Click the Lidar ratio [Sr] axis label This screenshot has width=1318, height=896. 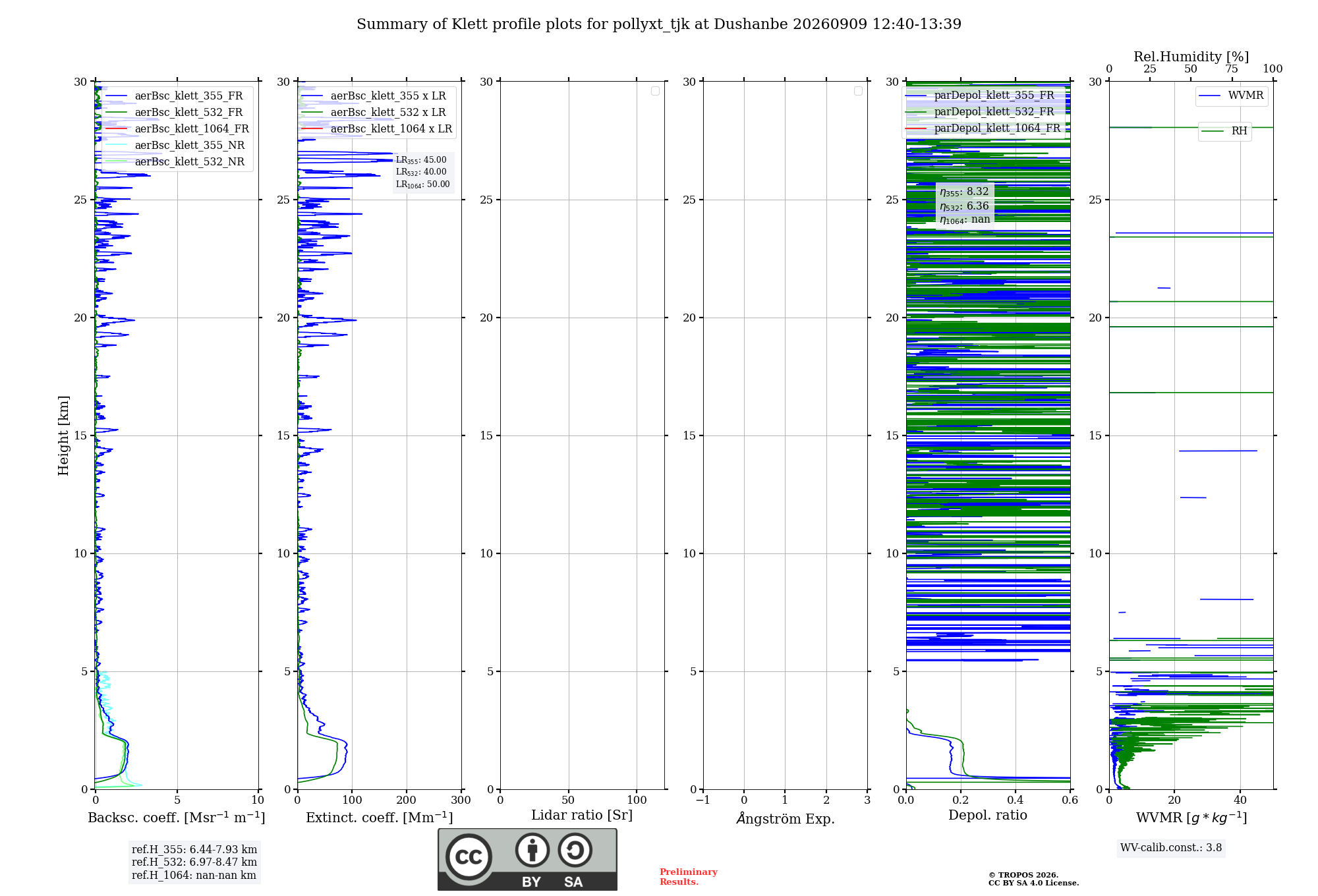pos(582,816)
